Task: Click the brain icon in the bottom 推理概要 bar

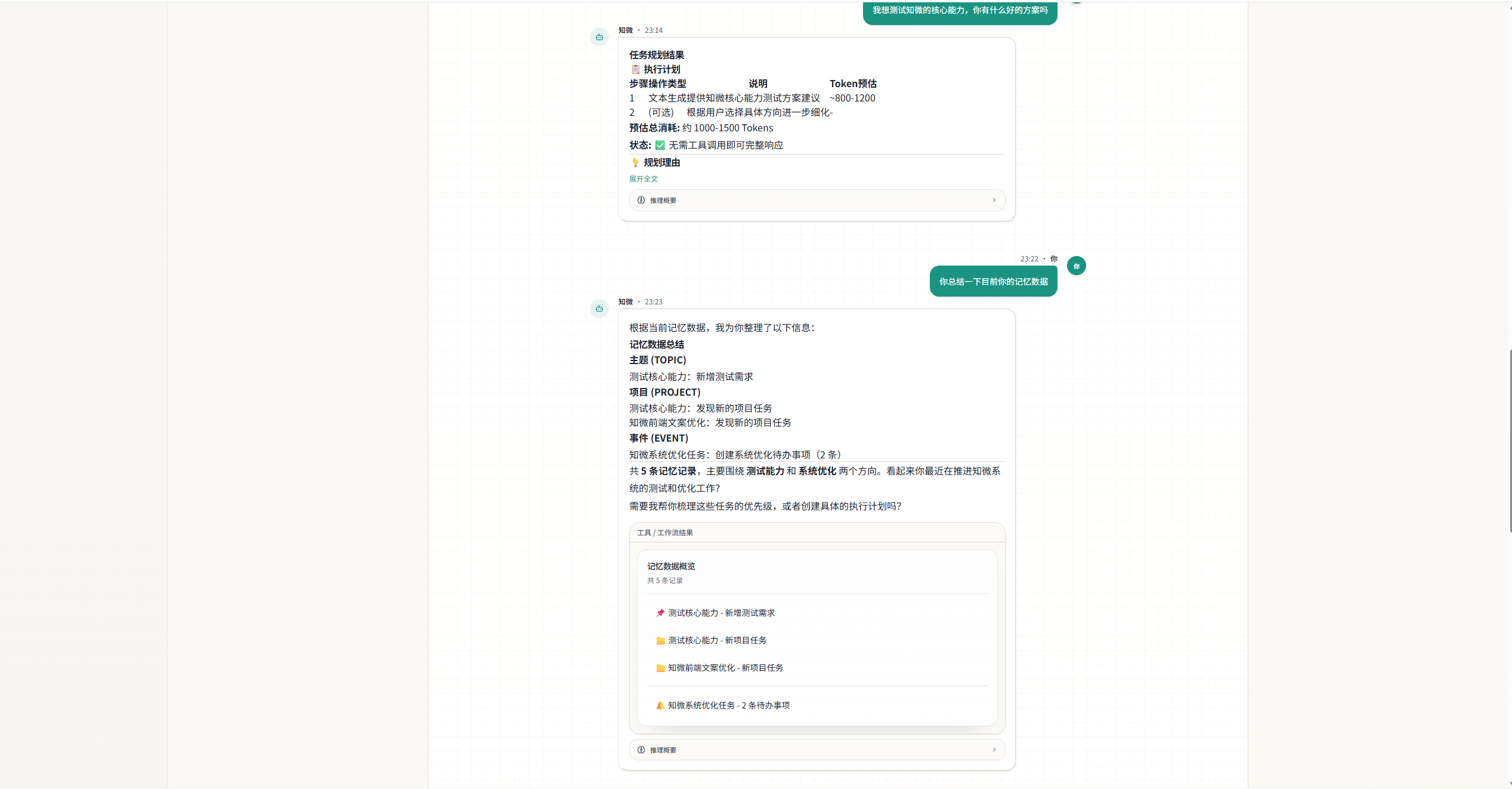Action: 641,750
